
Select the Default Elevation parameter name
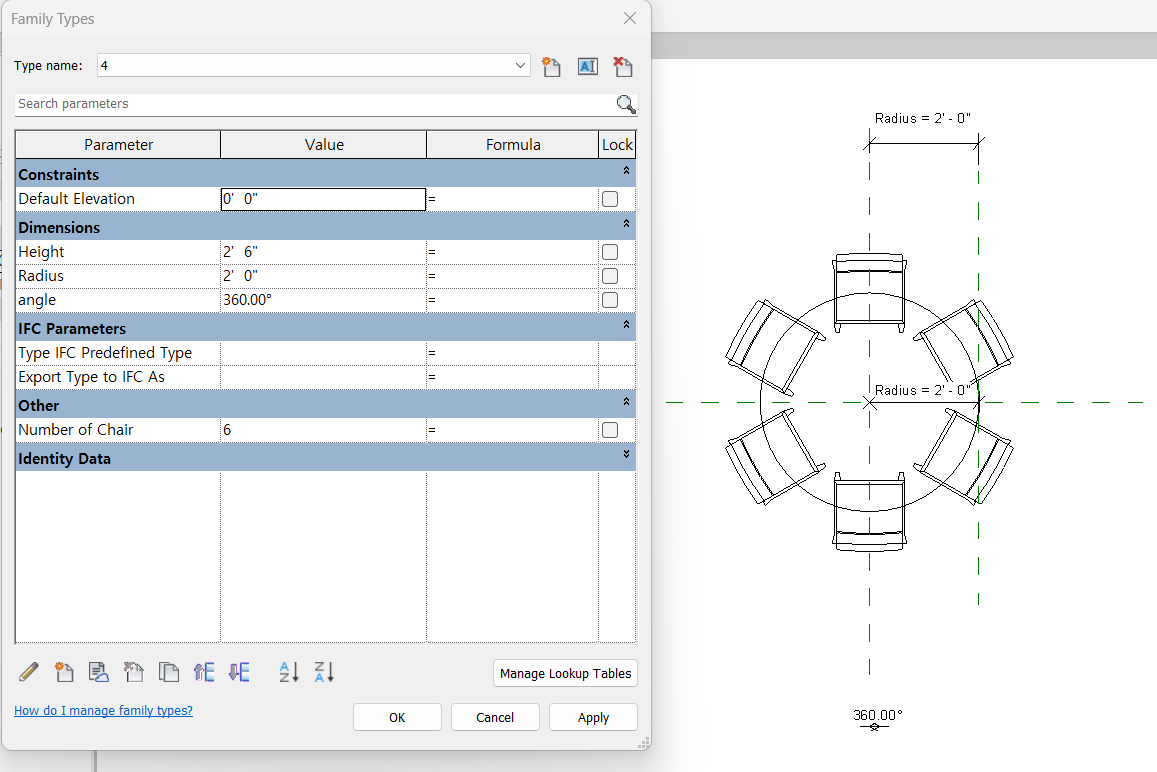click(77, 199)
